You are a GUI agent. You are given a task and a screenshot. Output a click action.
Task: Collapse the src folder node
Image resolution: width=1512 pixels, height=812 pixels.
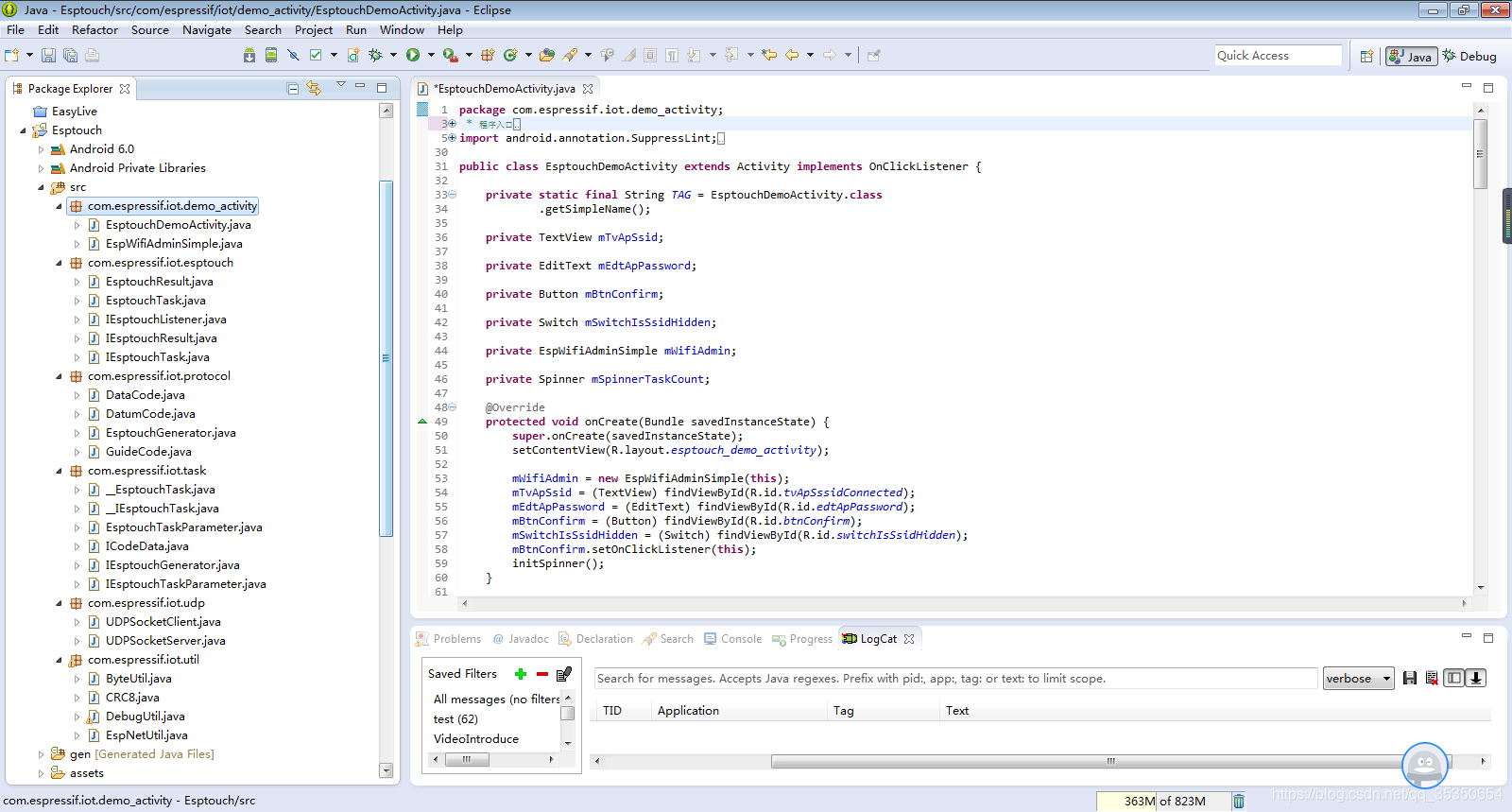coord(41,187)
